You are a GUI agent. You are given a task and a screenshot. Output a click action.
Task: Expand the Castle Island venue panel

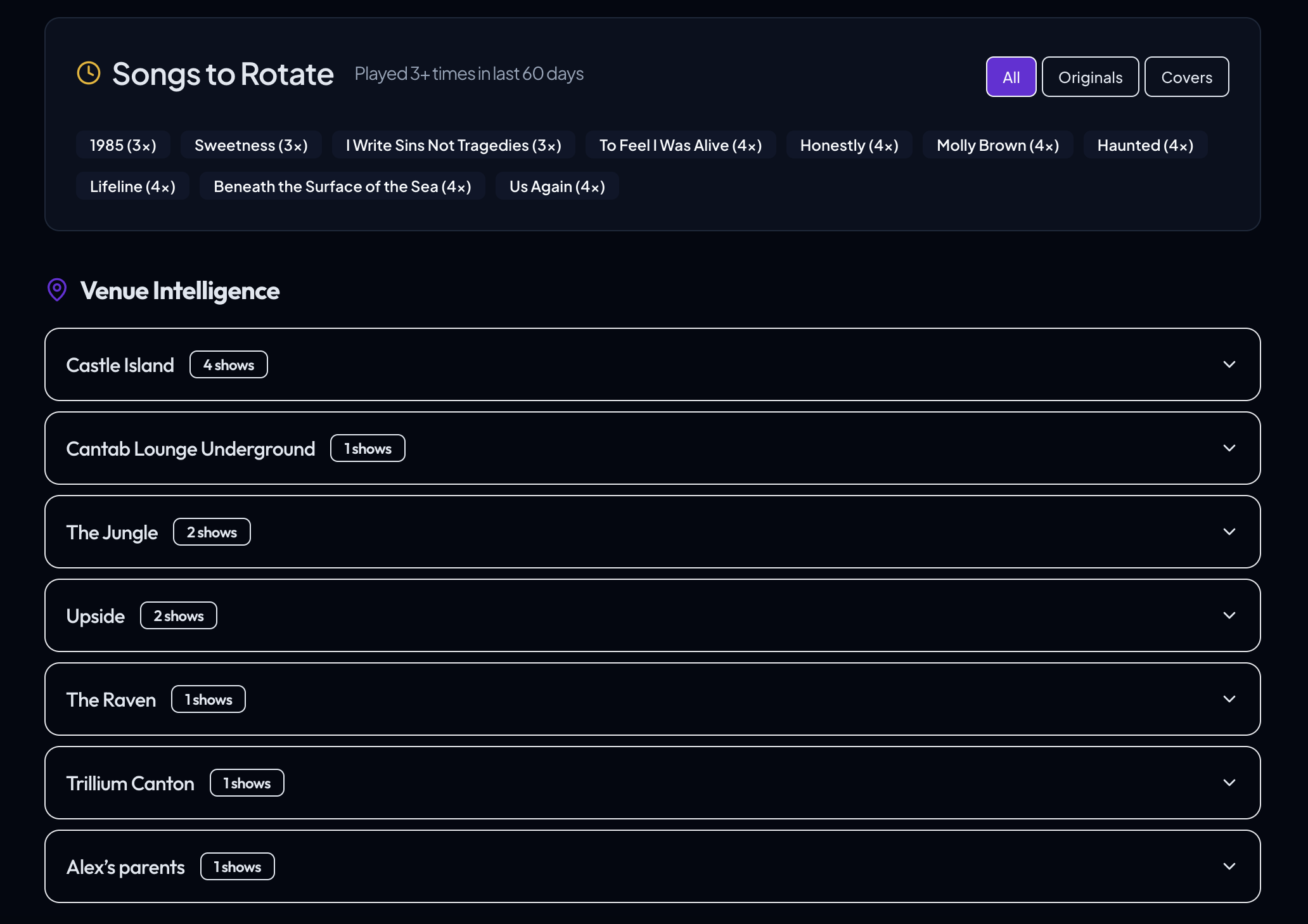pyautogui.click(x=1229, y=364)
